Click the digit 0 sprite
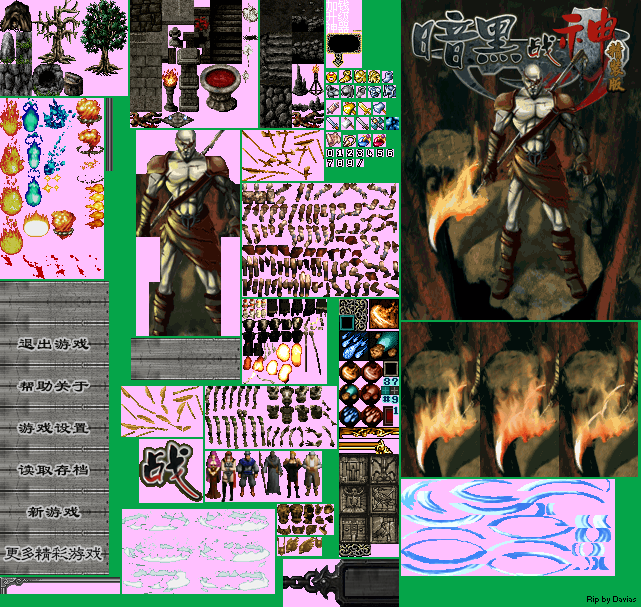Screen dimensions: 641x607 click(x=330, y=153)
